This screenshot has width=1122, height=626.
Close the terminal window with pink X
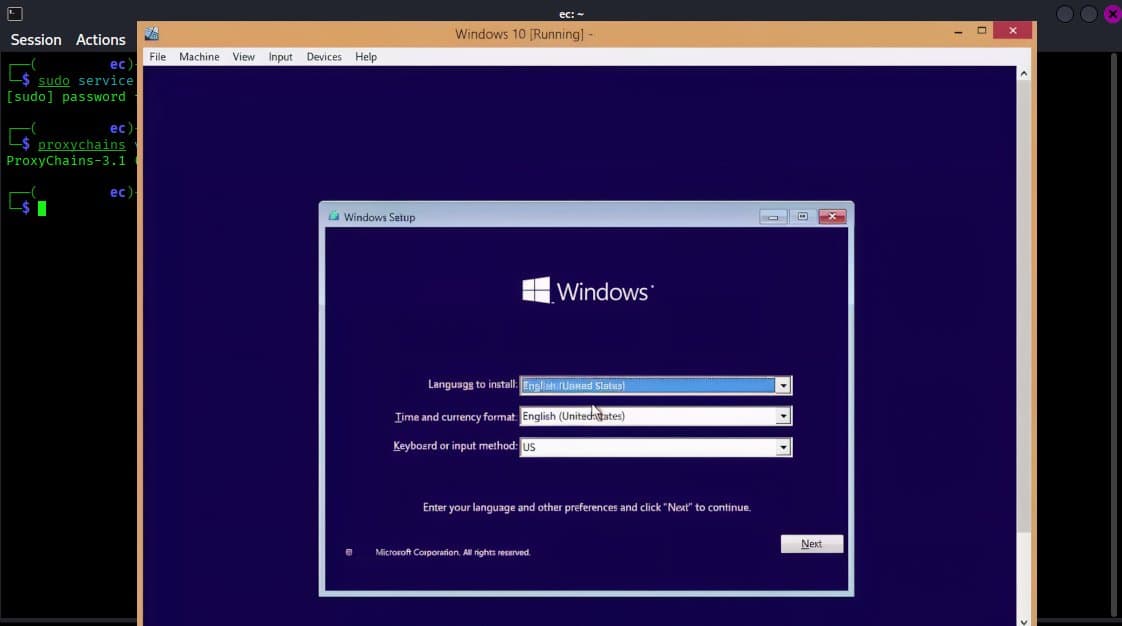[x=1113, y=14]
